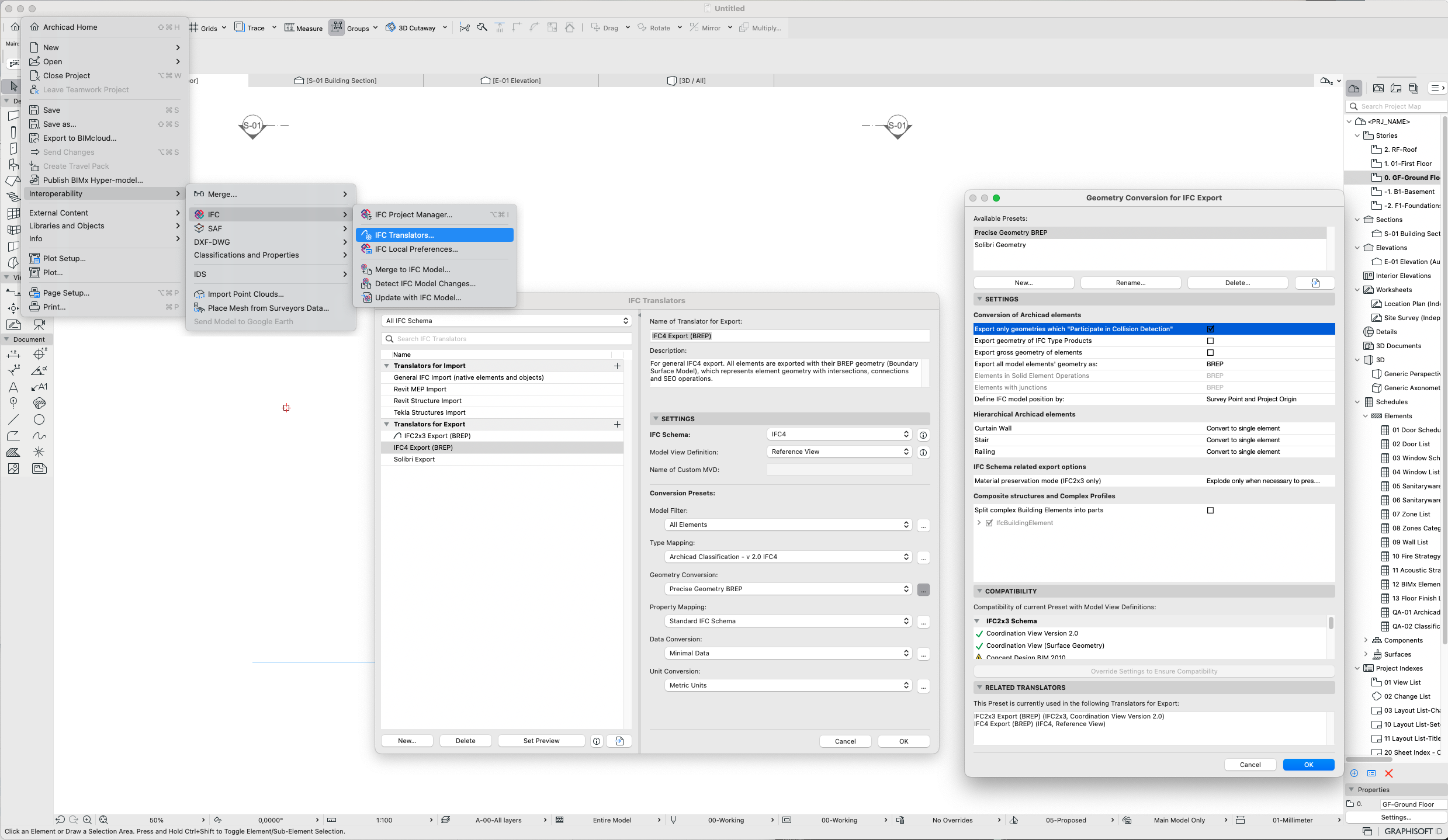Screen dimensions: 1448x840
Task: Click Cancel in IFC Translators dialog
Action: coord(845,741)
